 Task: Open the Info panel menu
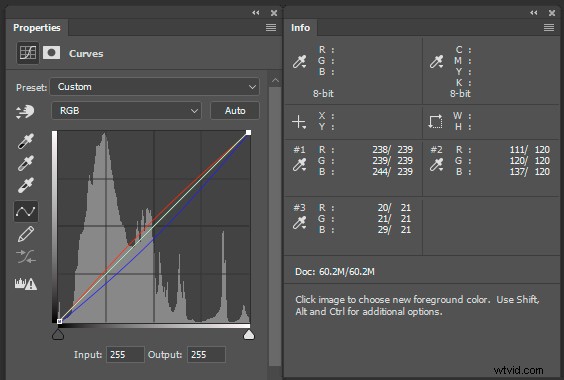549,27
